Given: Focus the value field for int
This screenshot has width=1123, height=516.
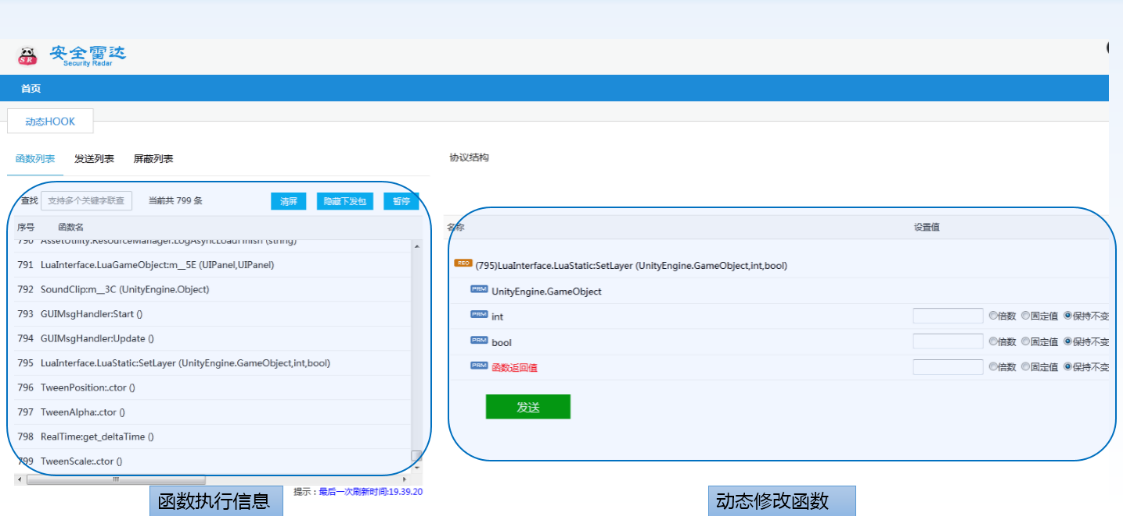Looking at the screenshot, I should 948,315.
